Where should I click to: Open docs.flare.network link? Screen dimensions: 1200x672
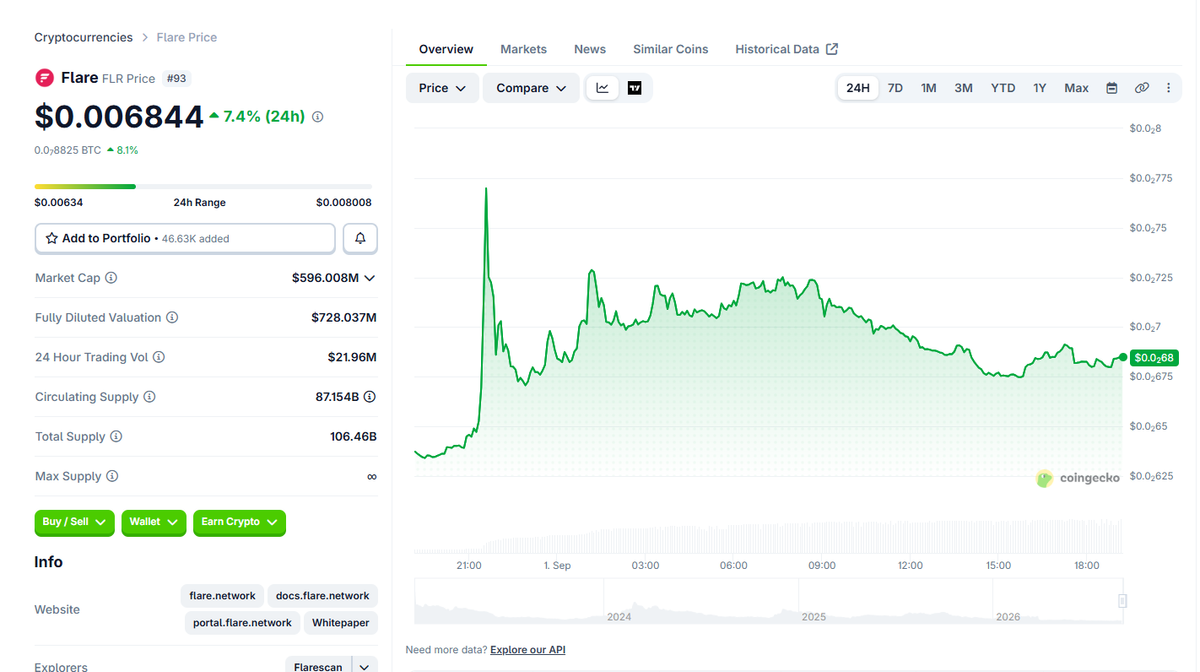click(x=322, y=596)
